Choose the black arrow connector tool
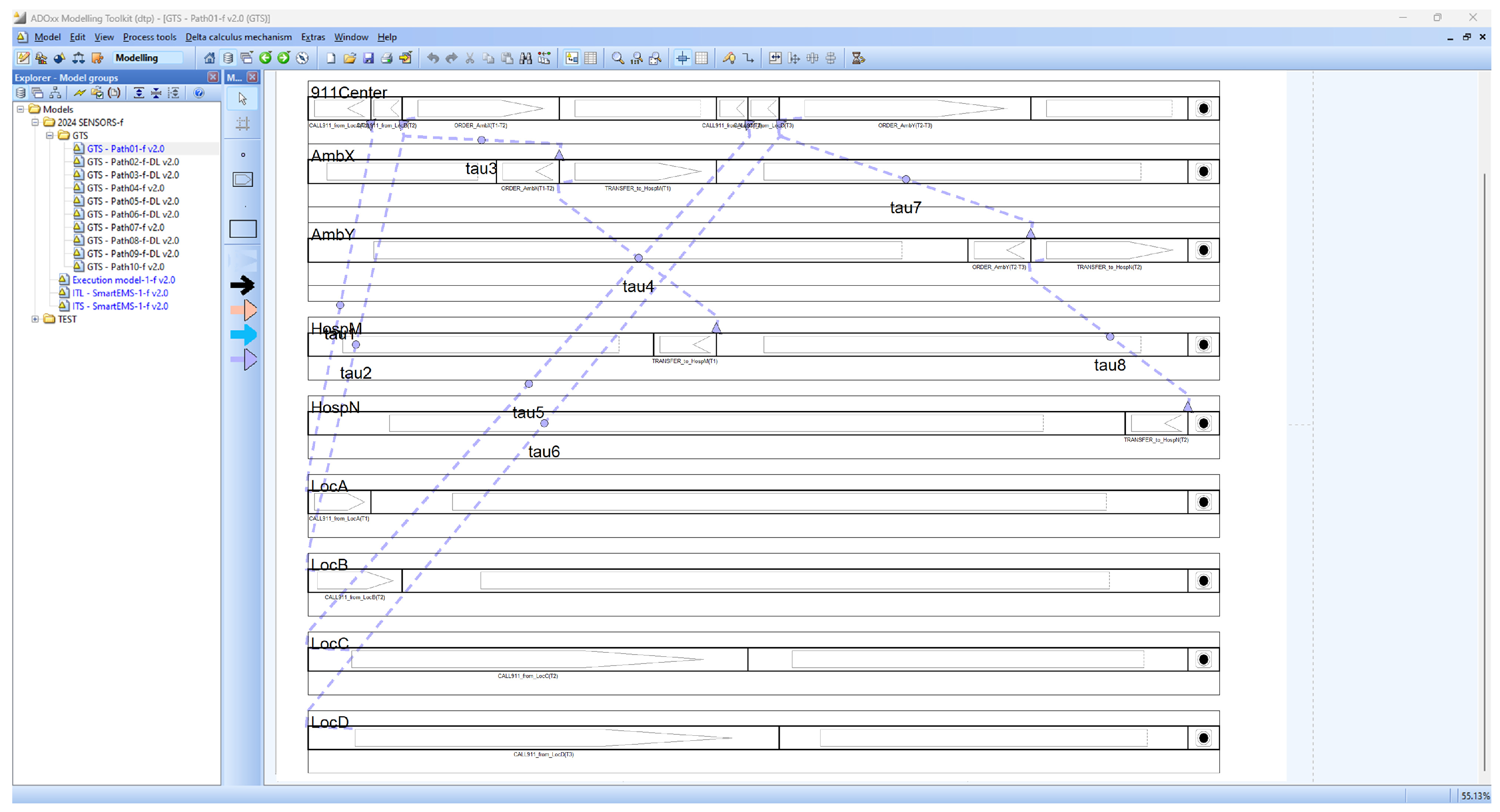This screenshot has width=1500, height=812. (242, 284)
